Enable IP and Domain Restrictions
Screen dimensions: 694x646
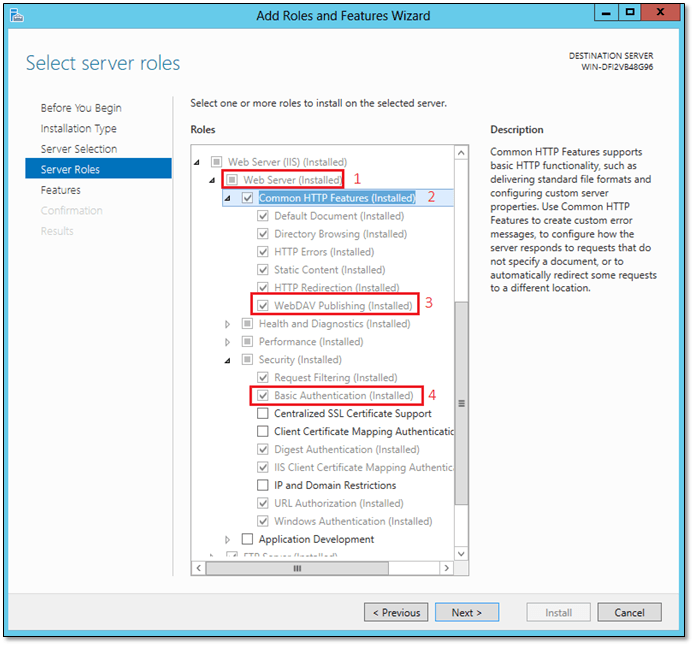tap(263, 485)
